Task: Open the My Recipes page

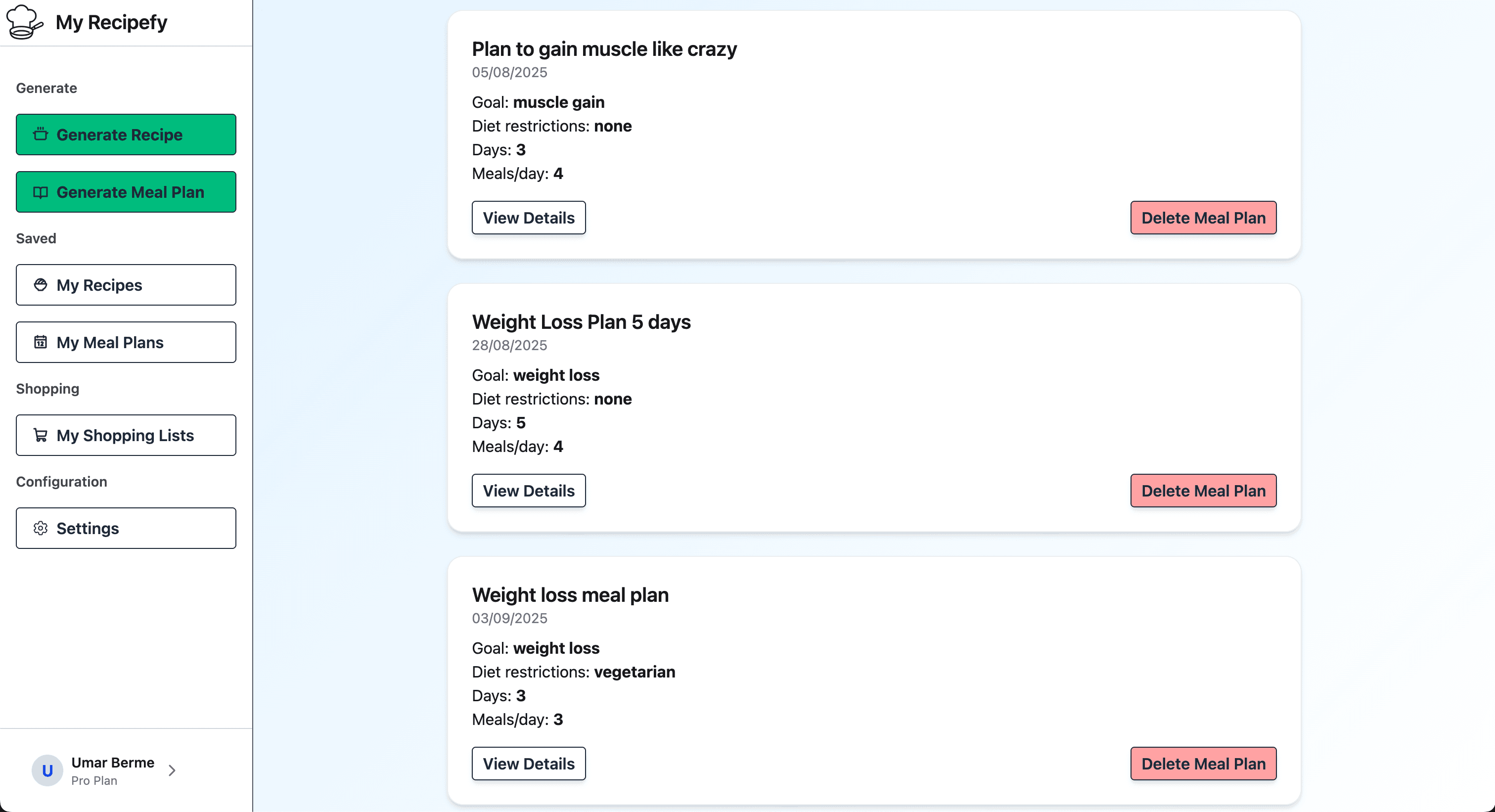Action: (126, 285)
